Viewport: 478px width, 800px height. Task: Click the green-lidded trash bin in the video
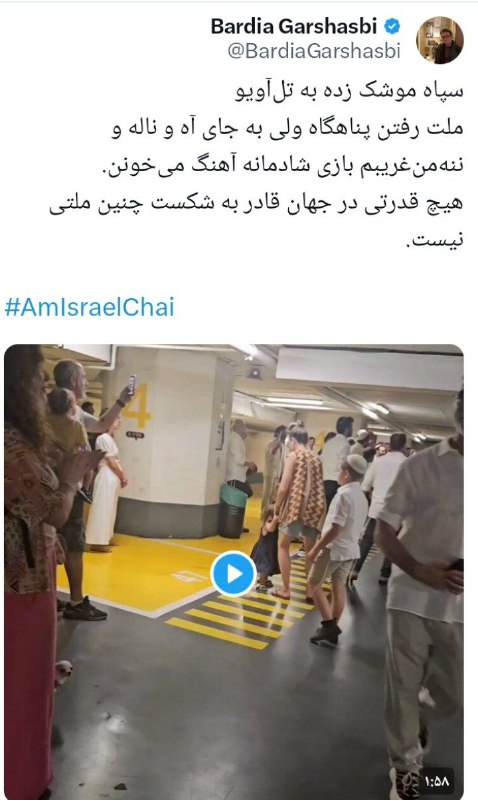coord(233,510)
